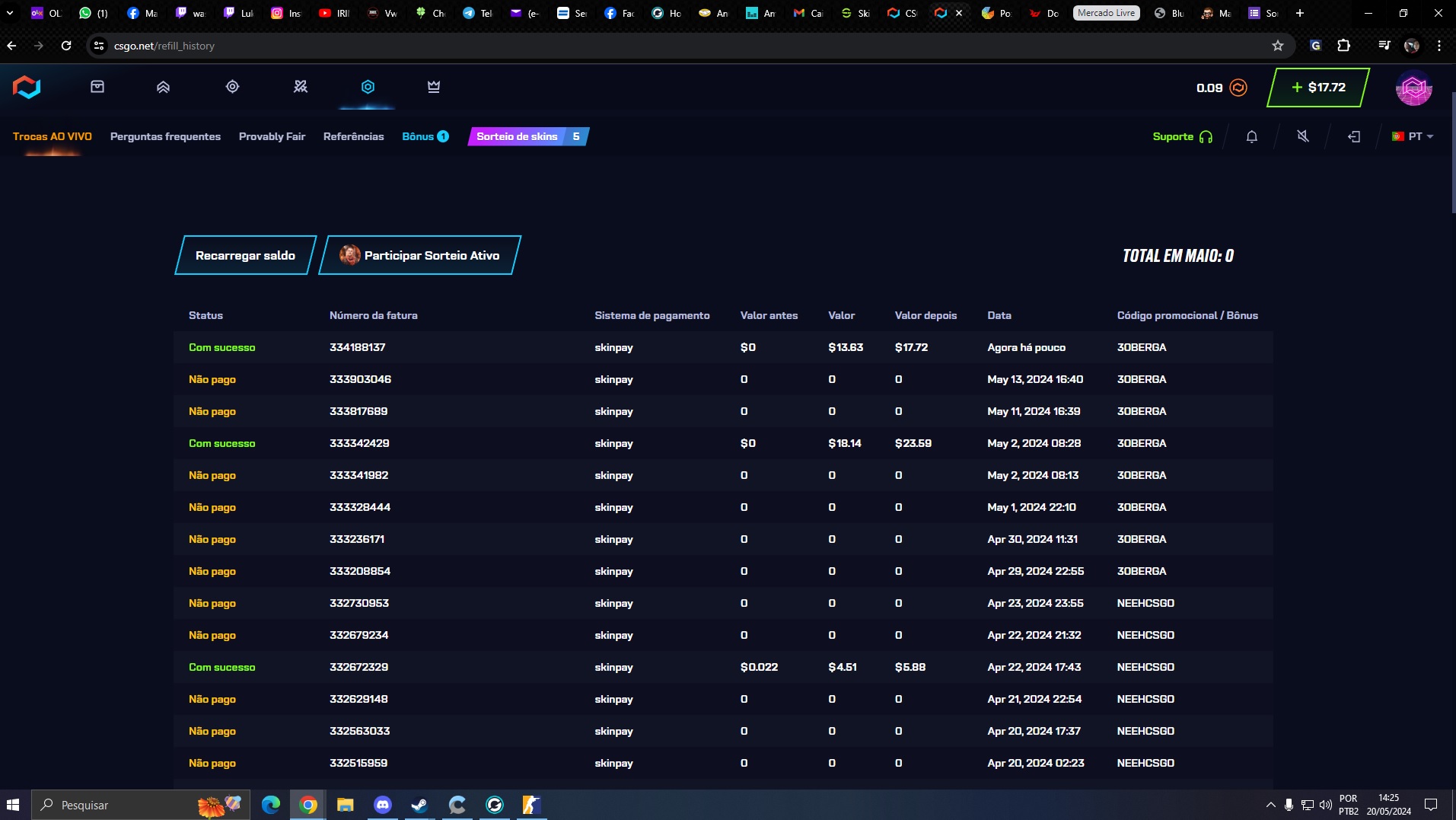Screen dimensions: 1456x820
Task: Open the browser tab search dropdown arrow
Action: [10, 13]
